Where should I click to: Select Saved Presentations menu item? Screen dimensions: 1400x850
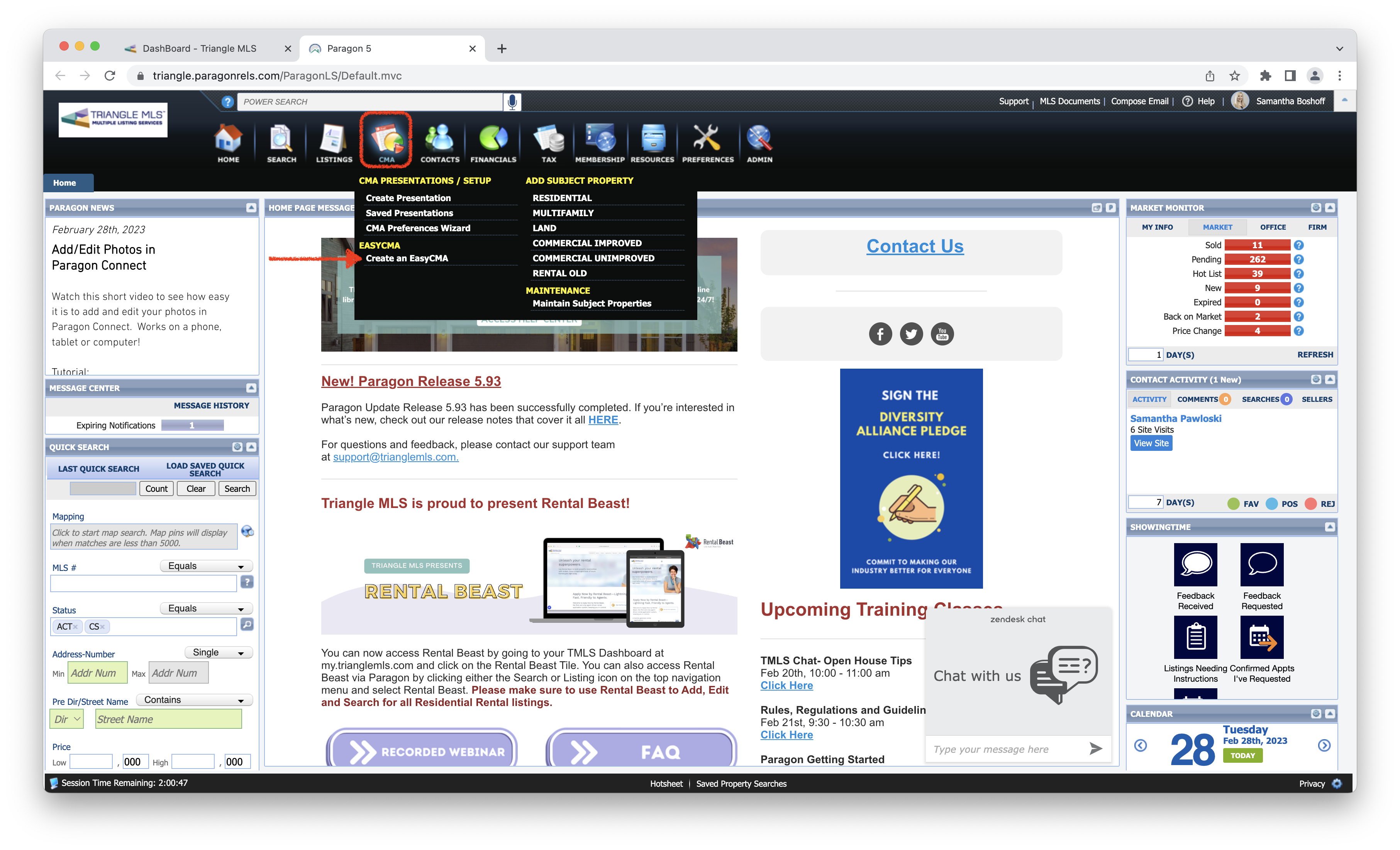click(409, 212)
